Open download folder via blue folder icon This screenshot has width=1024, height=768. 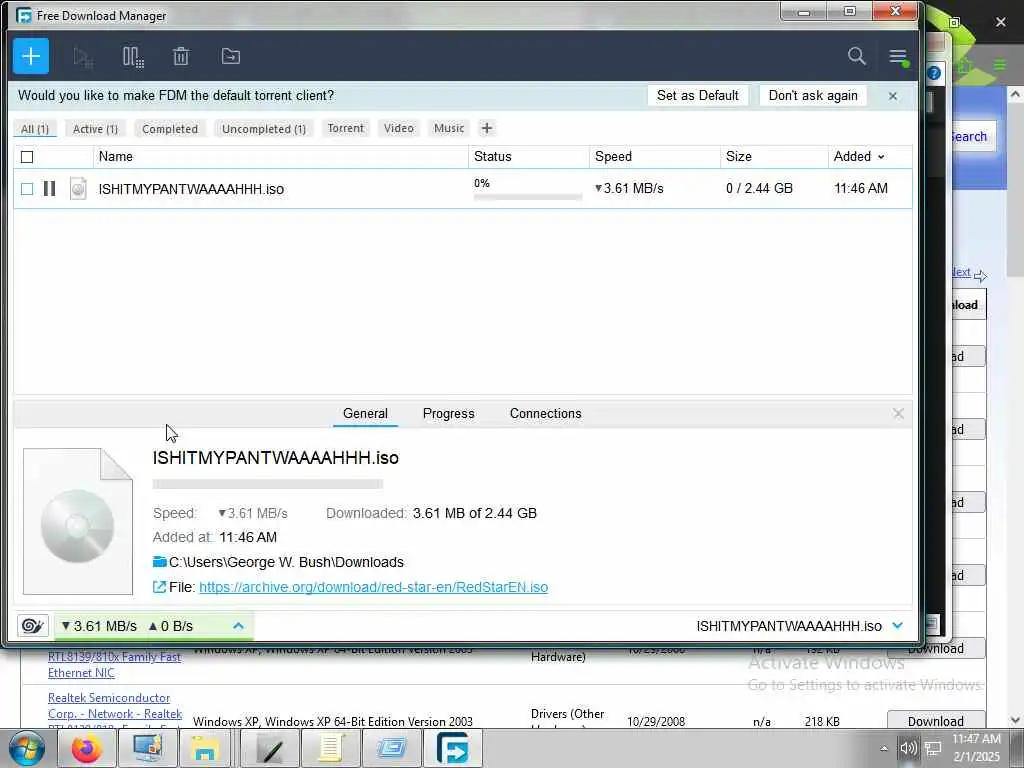[x=159, y=562]
